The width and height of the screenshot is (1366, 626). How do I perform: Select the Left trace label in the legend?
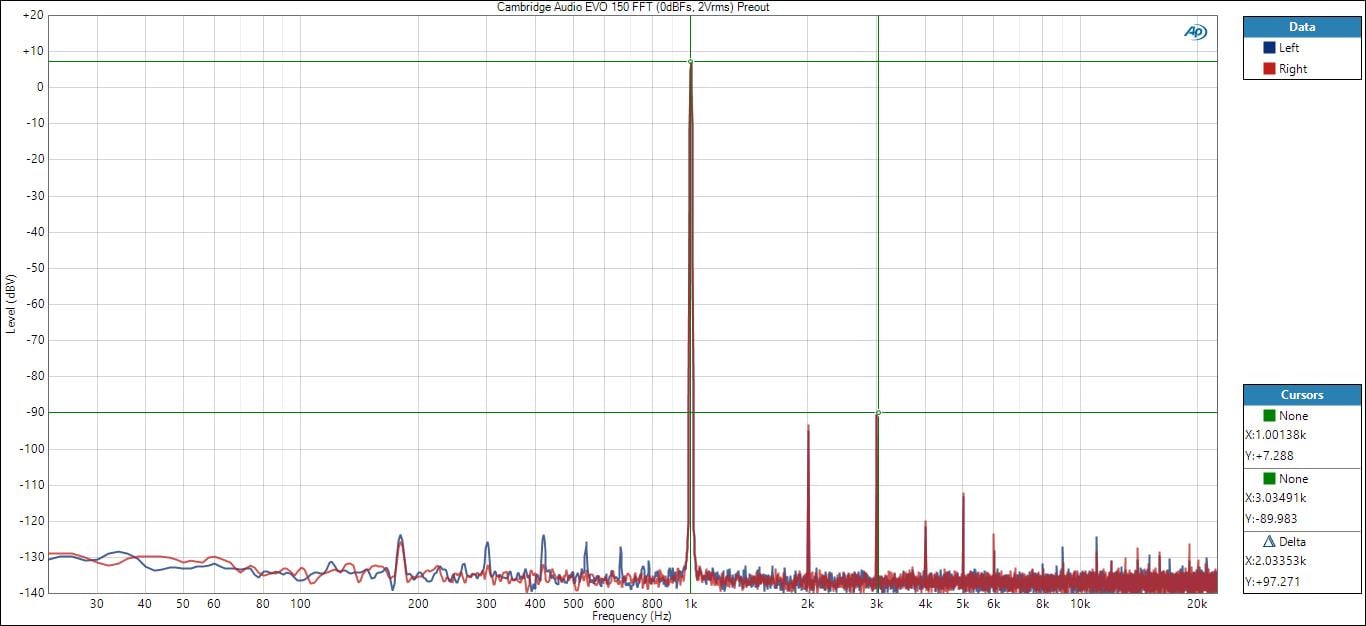1289,48
